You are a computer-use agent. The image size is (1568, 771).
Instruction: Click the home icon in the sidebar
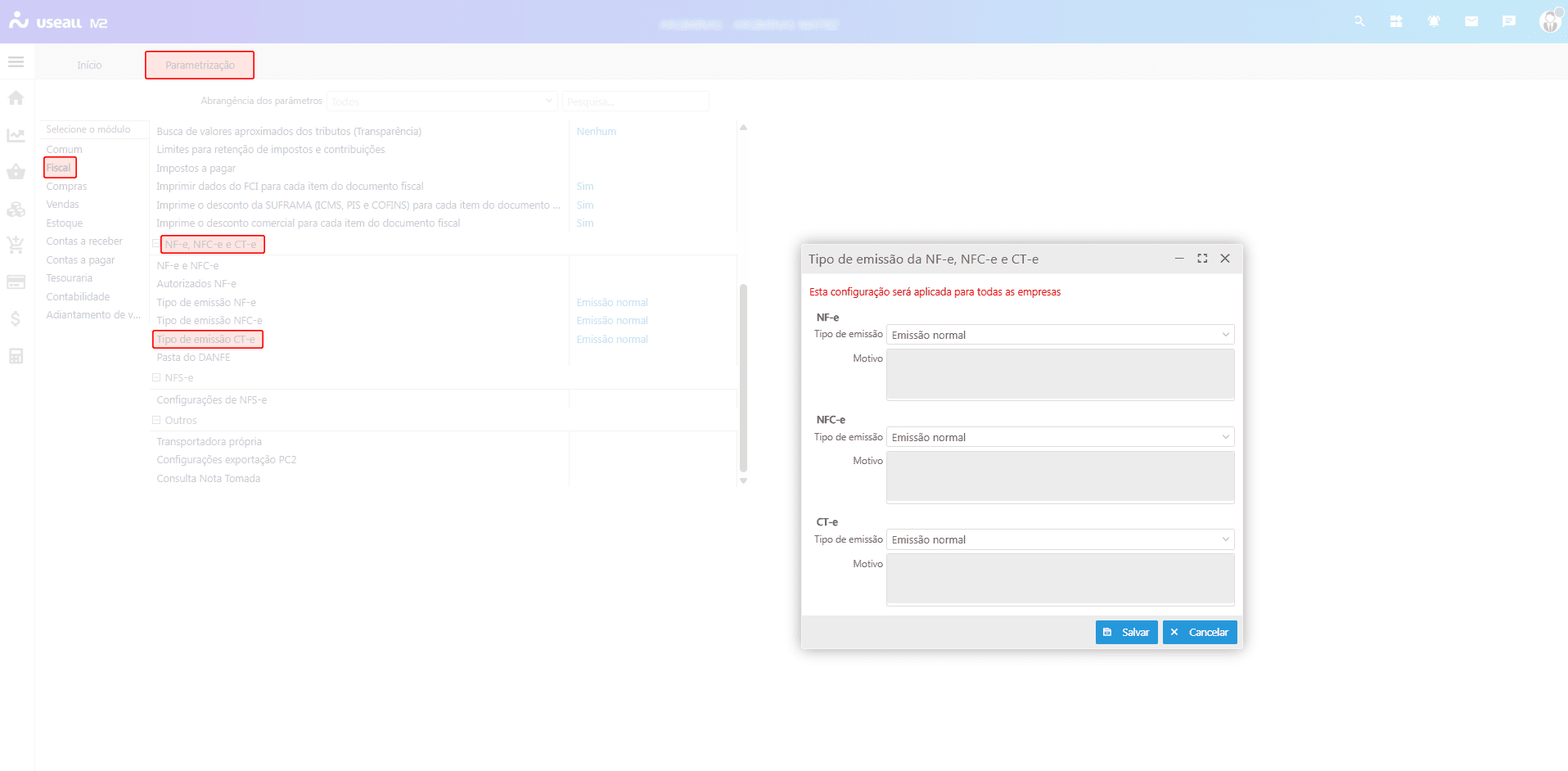tap(16, 98)
